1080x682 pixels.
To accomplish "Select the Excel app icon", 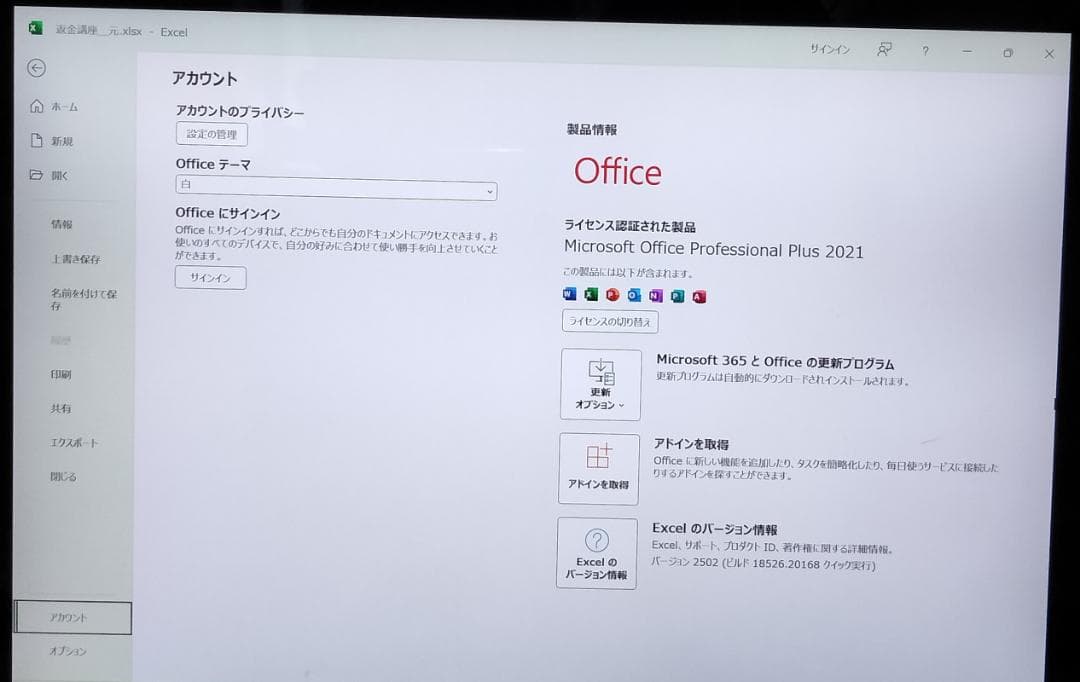I will [591, 294].
